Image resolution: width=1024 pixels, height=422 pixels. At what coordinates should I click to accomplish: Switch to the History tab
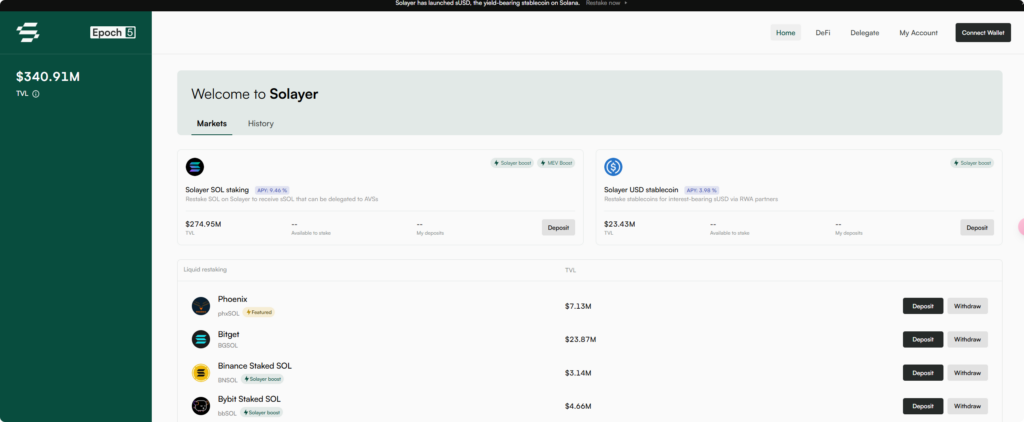coord(261,123)
